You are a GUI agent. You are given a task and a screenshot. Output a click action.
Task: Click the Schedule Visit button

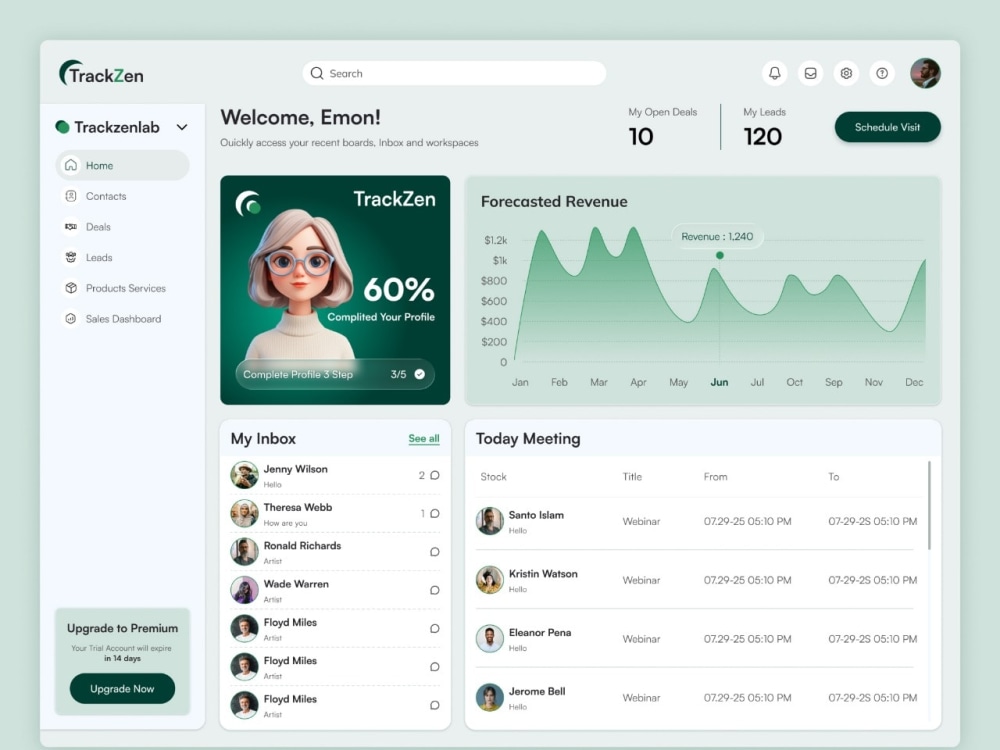tap(887, 127)
